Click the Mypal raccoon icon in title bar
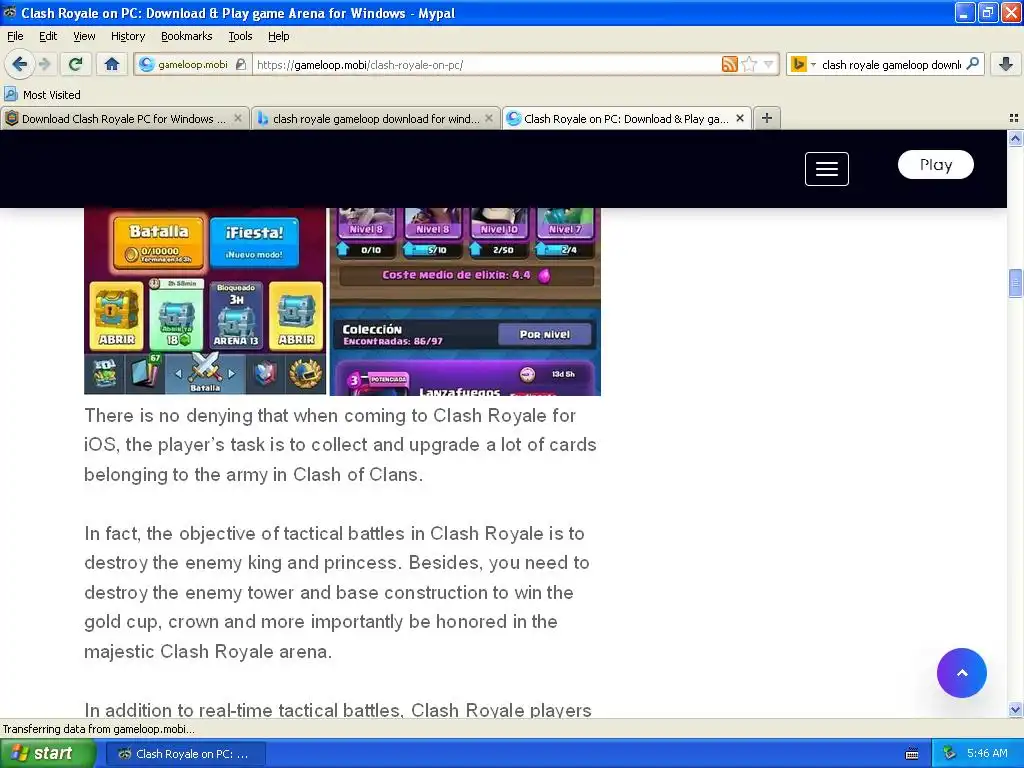Viewport: 1024px width, 768px height. point(10,12)
